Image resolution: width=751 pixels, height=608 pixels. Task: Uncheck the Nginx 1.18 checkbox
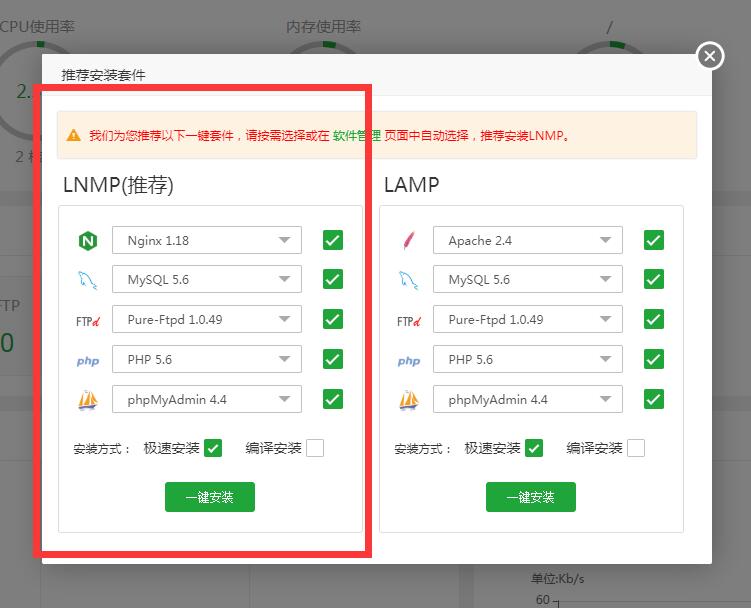(x=333, y=240)
